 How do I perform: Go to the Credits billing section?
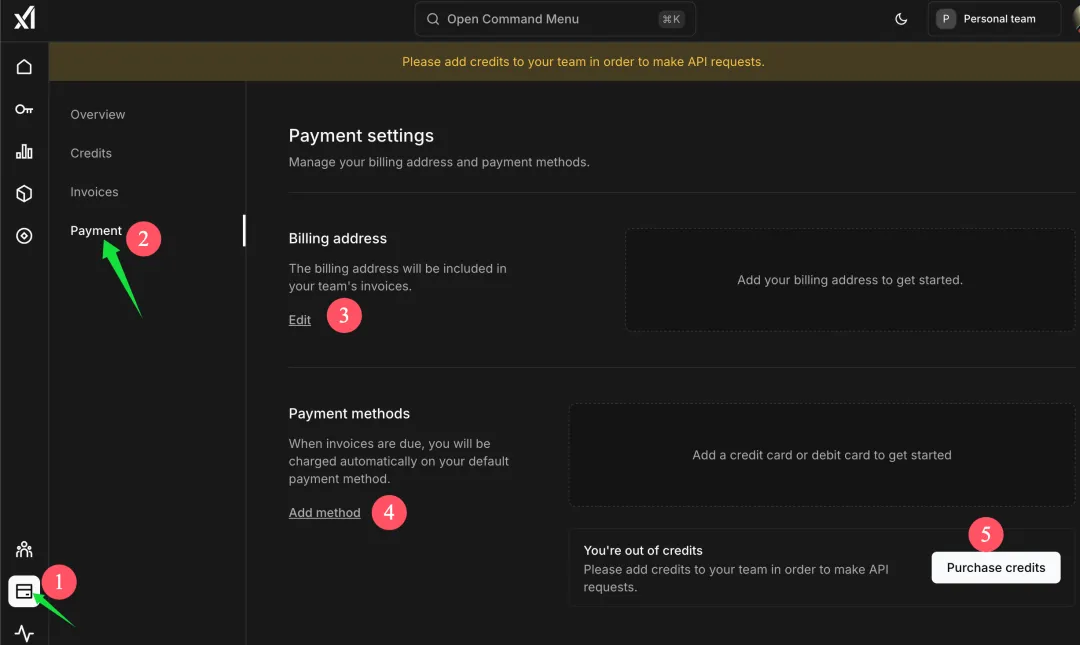[91, 153]
